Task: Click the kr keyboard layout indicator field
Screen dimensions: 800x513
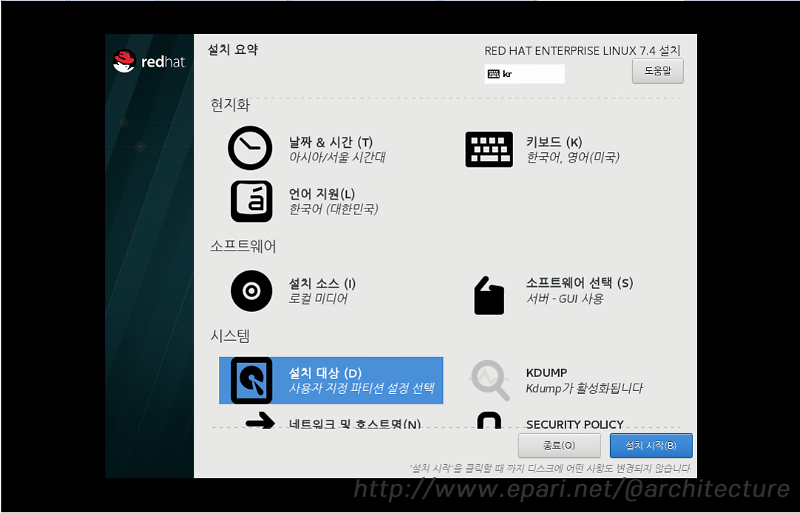Action: (524, 74)
